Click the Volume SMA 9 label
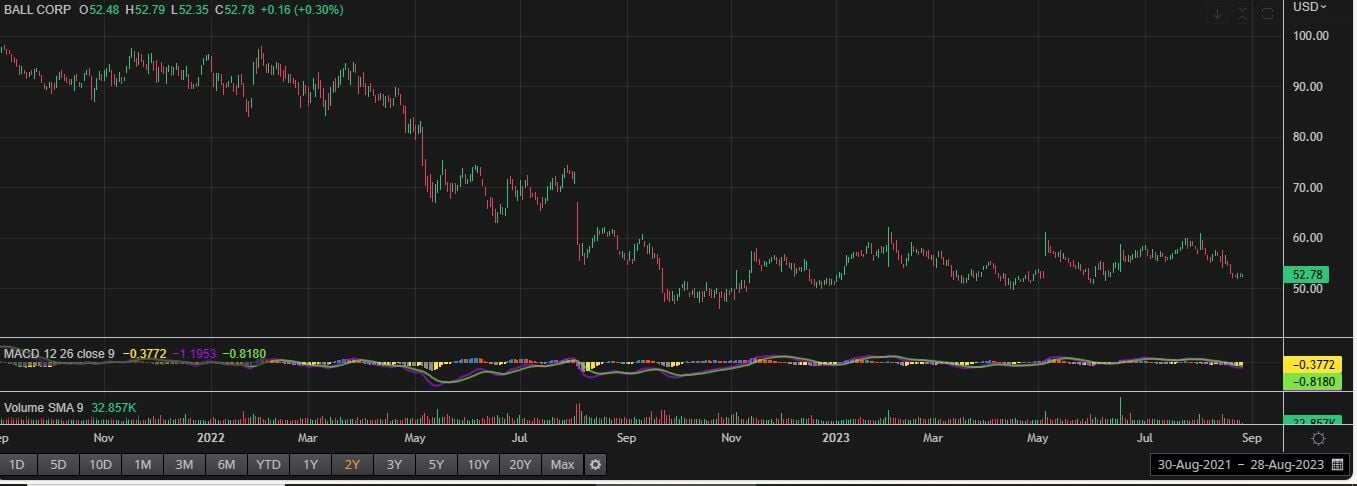The width and height of the screenshot is (1357, 486). (44, 408)
